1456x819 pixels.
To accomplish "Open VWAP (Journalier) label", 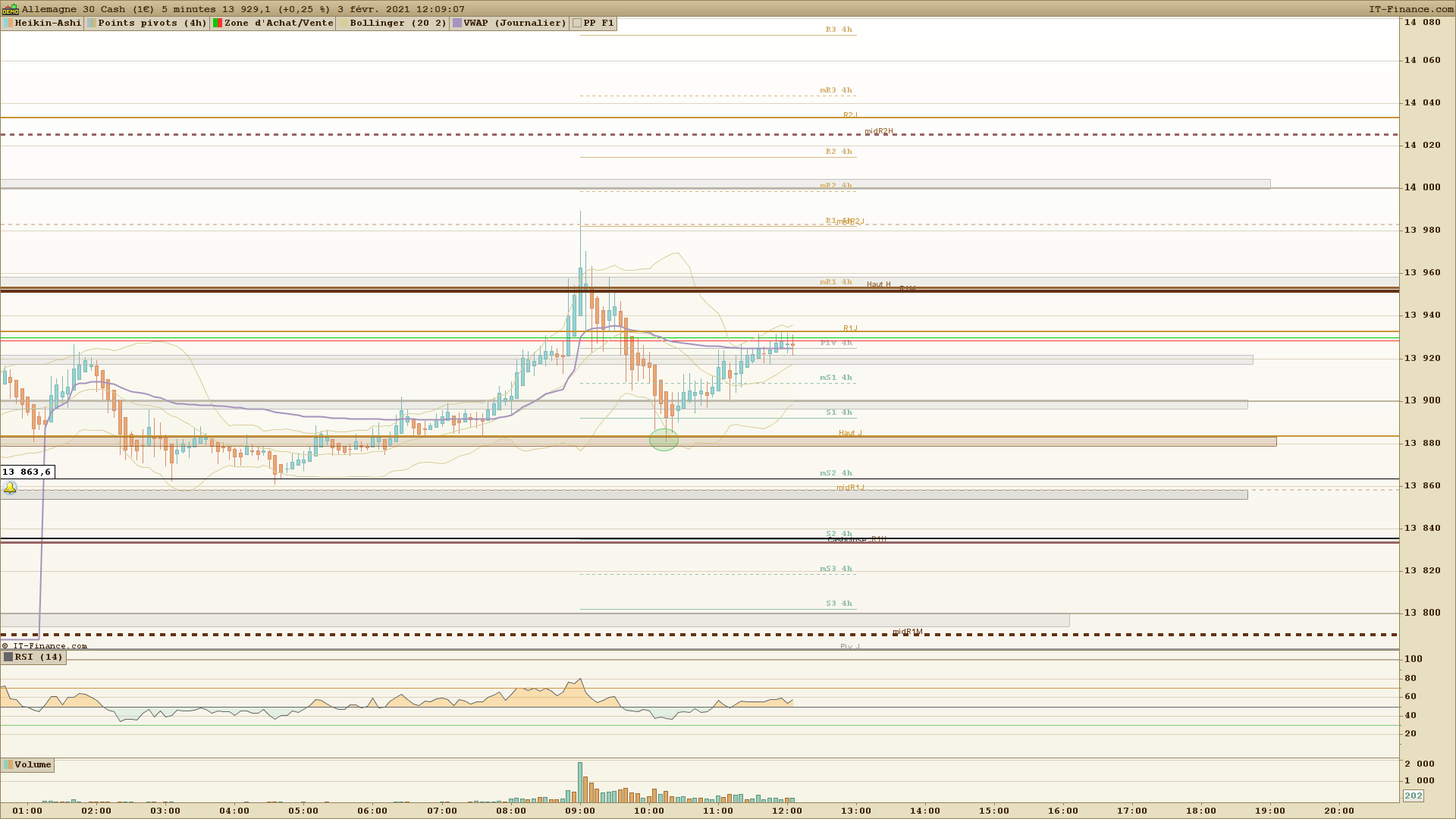I will (x=515, y=24).
